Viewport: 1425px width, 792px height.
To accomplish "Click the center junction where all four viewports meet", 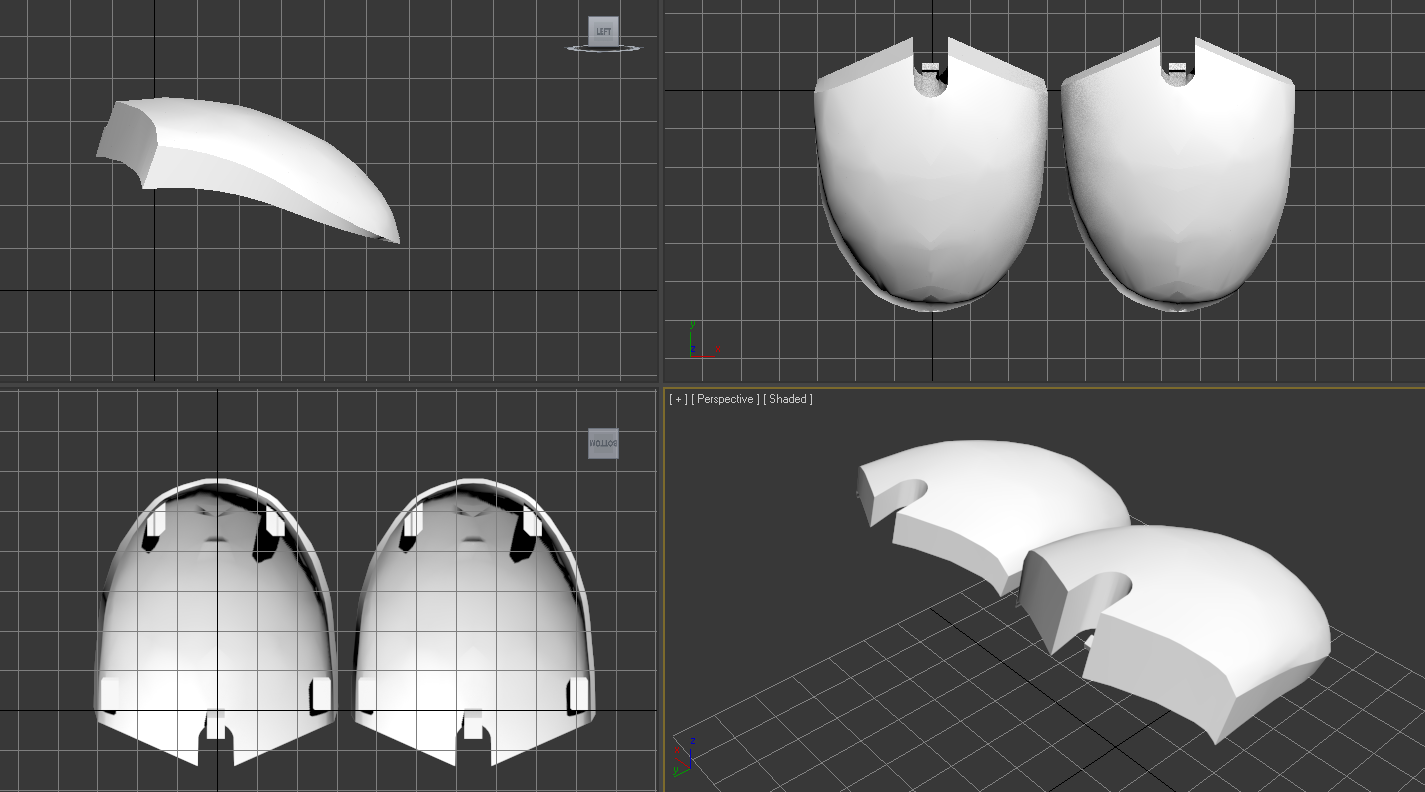I will point(661,385).
